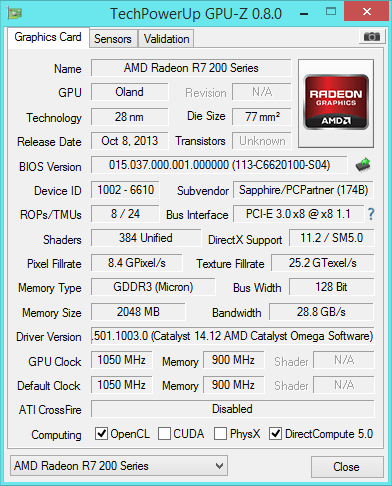Click the Radeon Graphics AMD logo
The height and width of the screenshot is (486, 392).
tap(336, 103)
